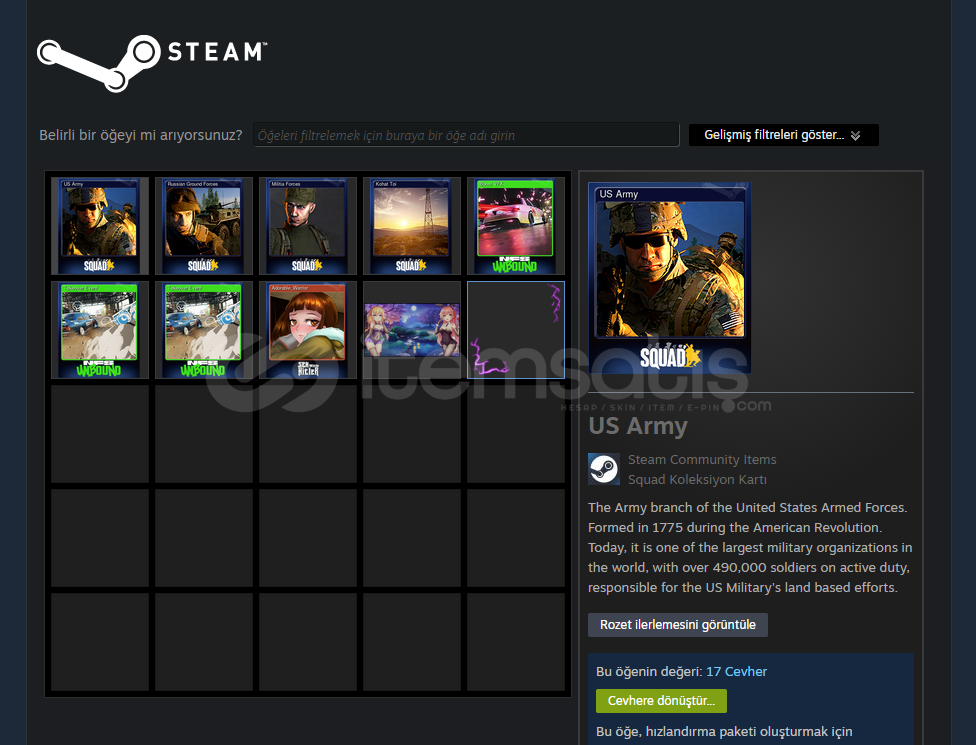Screen dimensions: 976x745
Task: Click the large US Army card preview
Action: tap(670, 278)
